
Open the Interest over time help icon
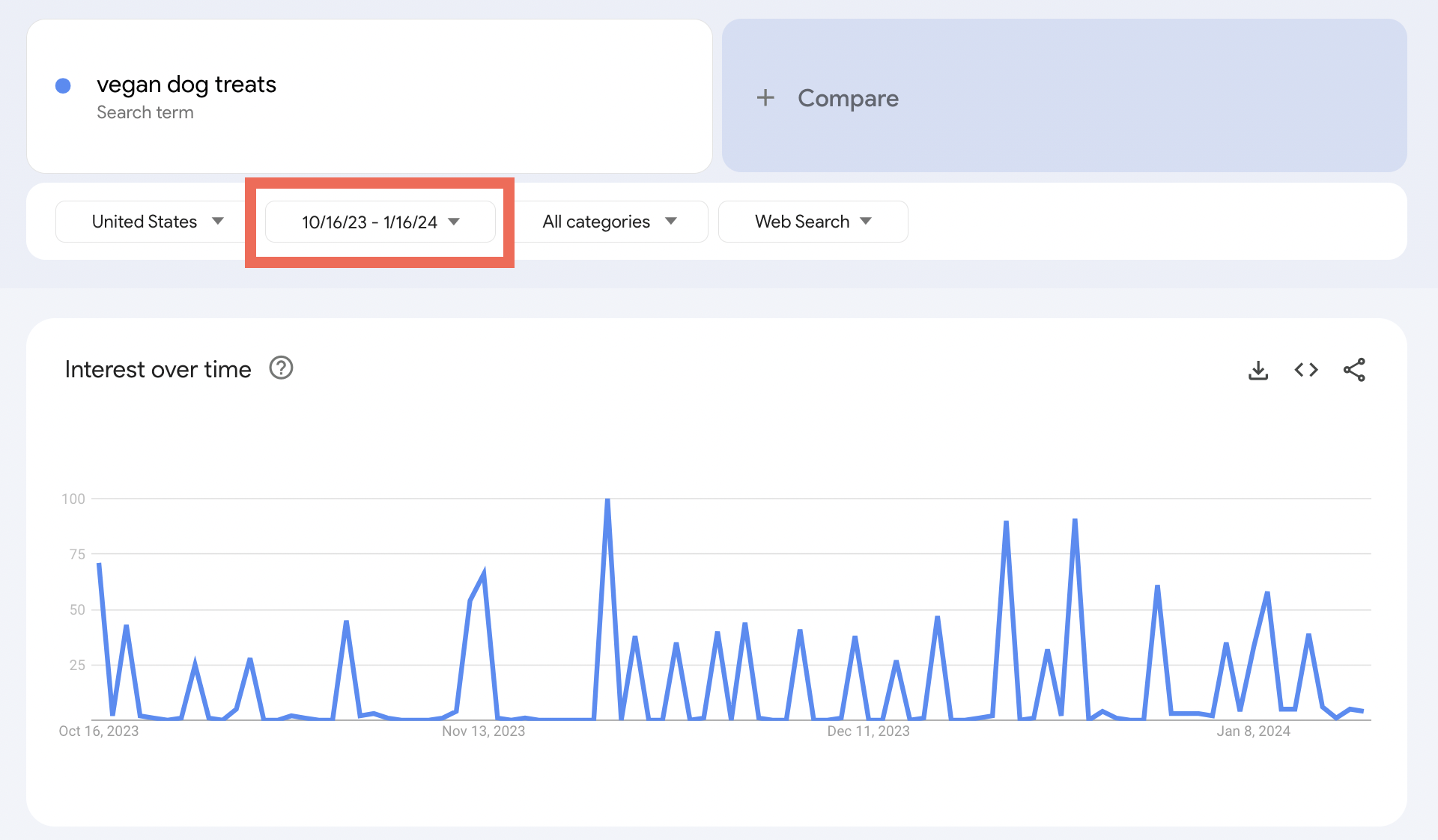pos(281,368)
